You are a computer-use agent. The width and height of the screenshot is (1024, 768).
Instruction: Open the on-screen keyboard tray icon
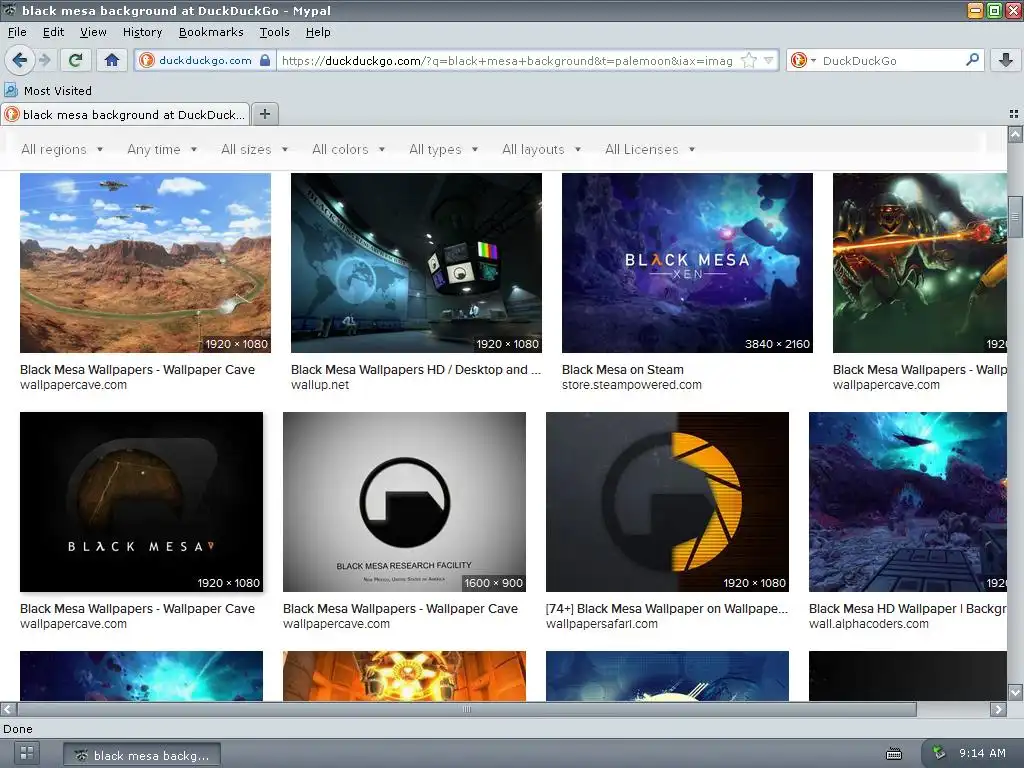(x=893, y=754)
